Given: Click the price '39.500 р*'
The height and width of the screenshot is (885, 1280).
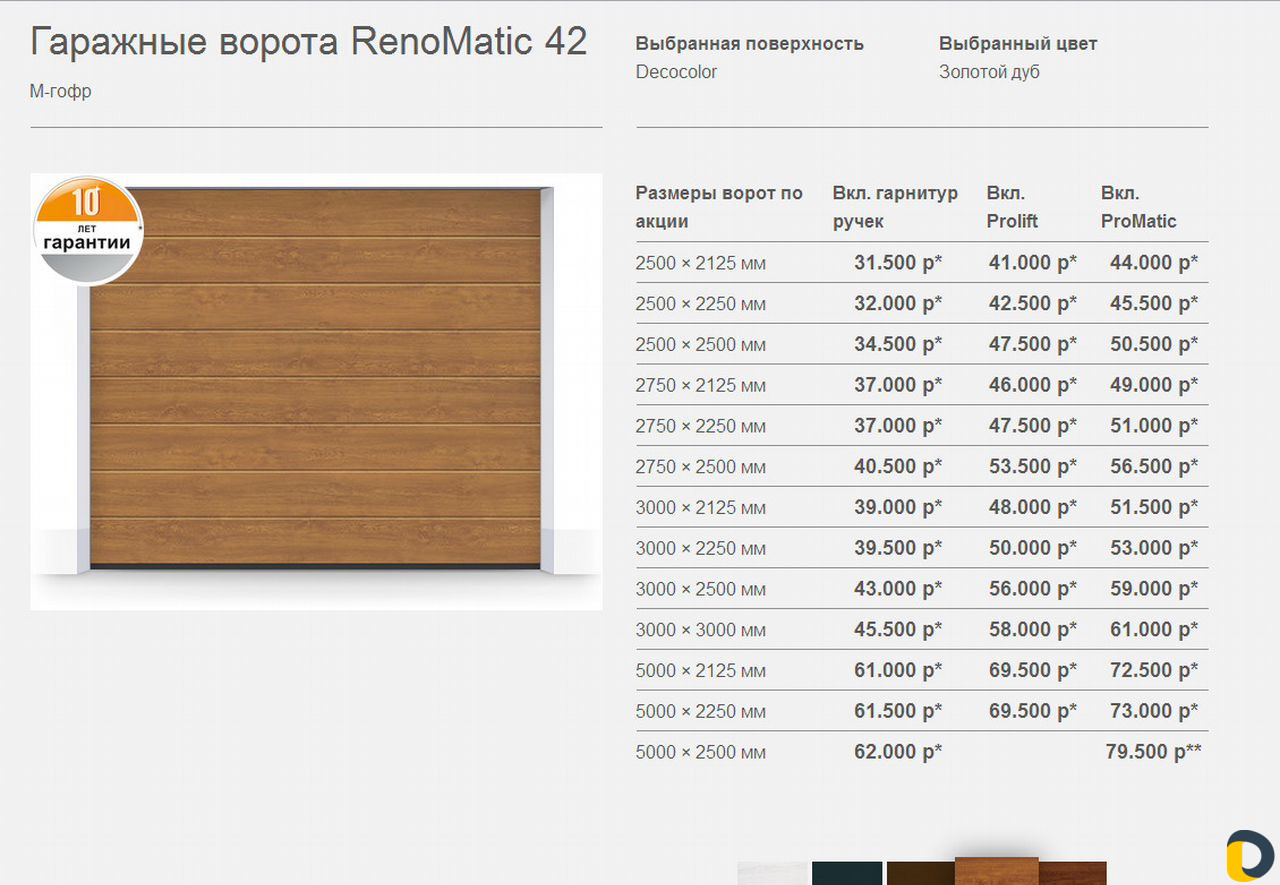Looking at the screenshot, I should click(x=898, y=548).
